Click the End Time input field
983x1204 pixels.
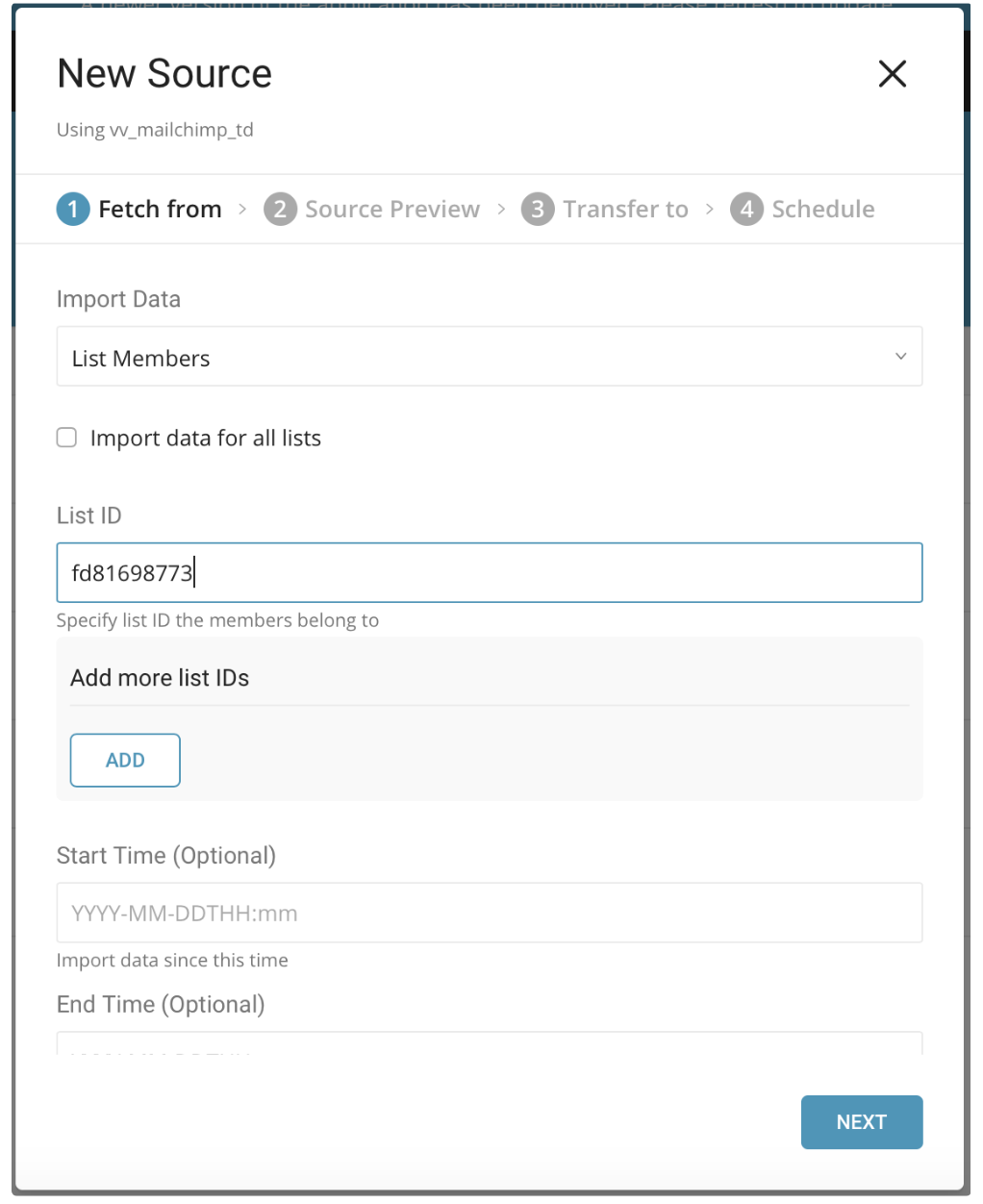click(x=489, y=1044)
